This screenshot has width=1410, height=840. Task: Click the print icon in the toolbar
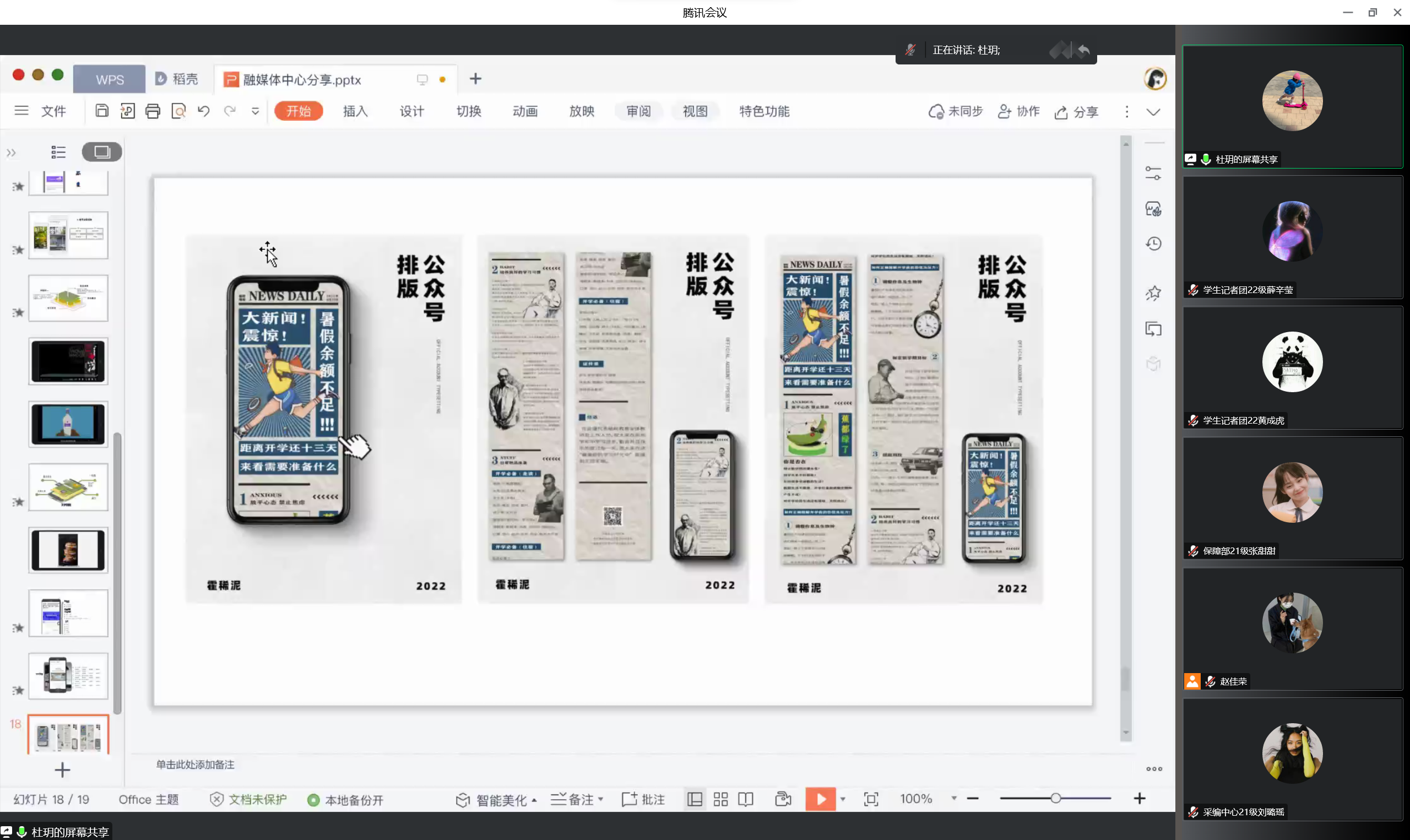[153, 111]
